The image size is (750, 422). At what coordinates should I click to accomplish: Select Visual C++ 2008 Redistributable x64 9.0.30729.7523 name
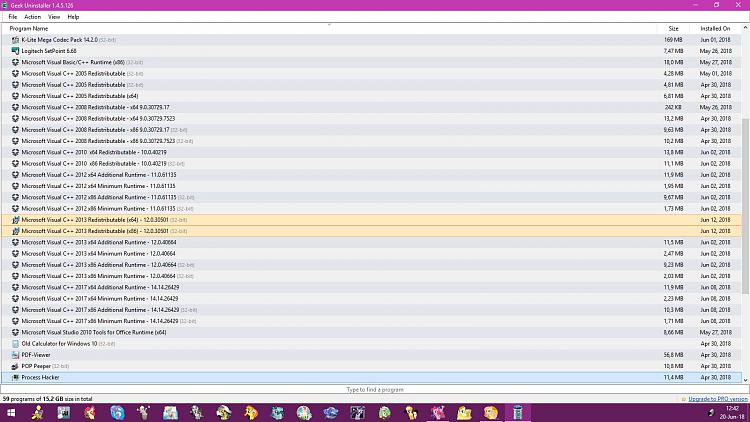(x=98, y=119)
